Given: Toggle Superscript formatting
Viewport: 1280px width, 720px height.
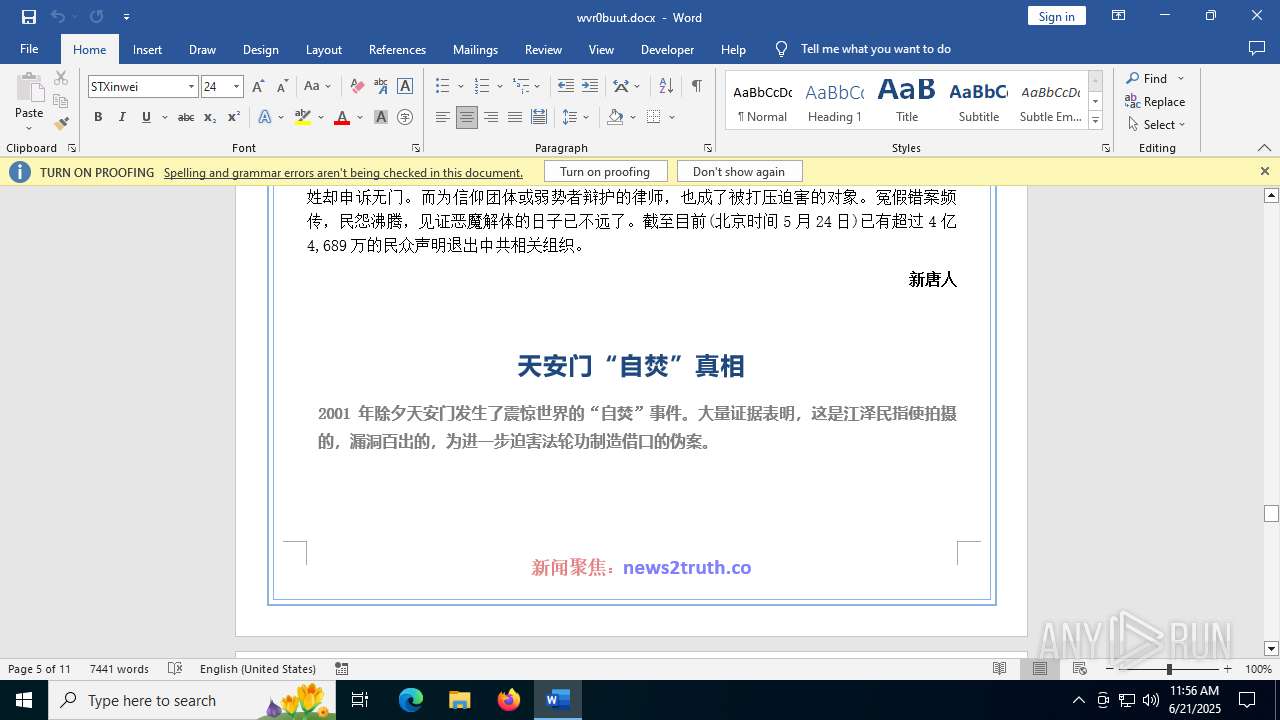Looking at the screenshot, I should coord(234,117).
